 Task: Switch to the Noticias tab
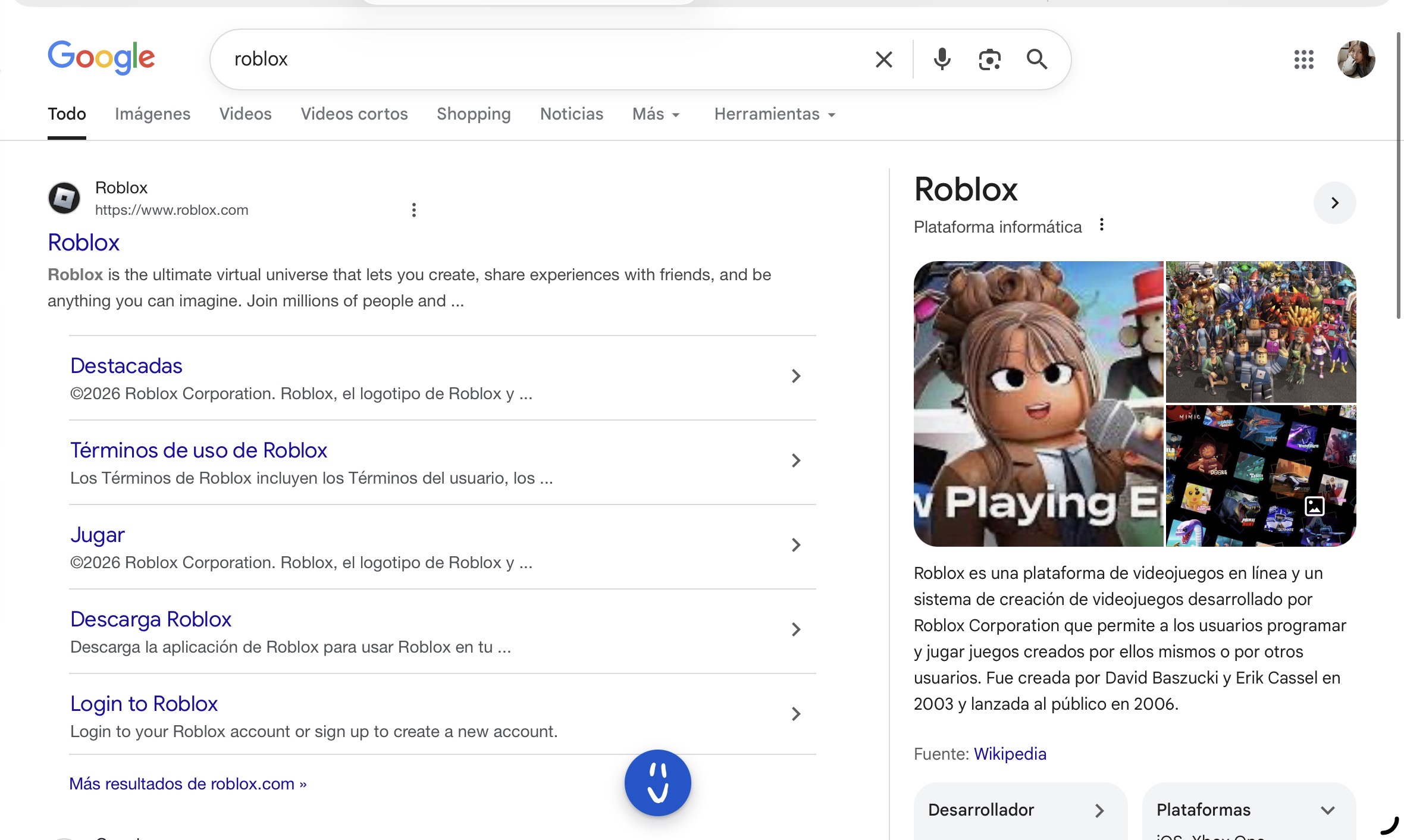click(571, 114)
